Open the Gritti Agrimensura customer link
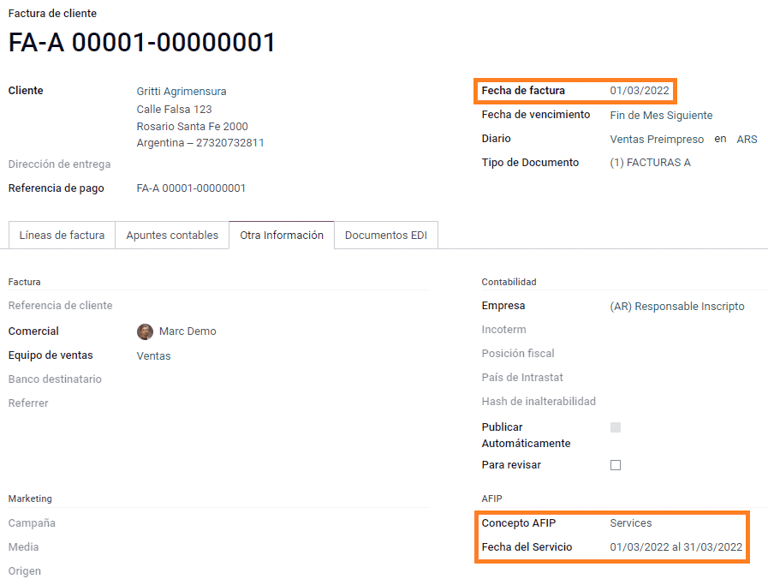 (x=181, y=91)
